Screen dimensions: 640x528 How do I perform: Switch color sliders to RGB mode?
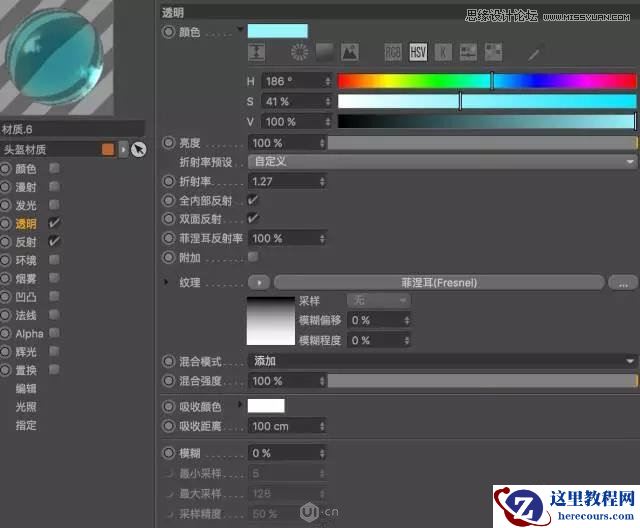pyautogui.click(x=393, y=52)
